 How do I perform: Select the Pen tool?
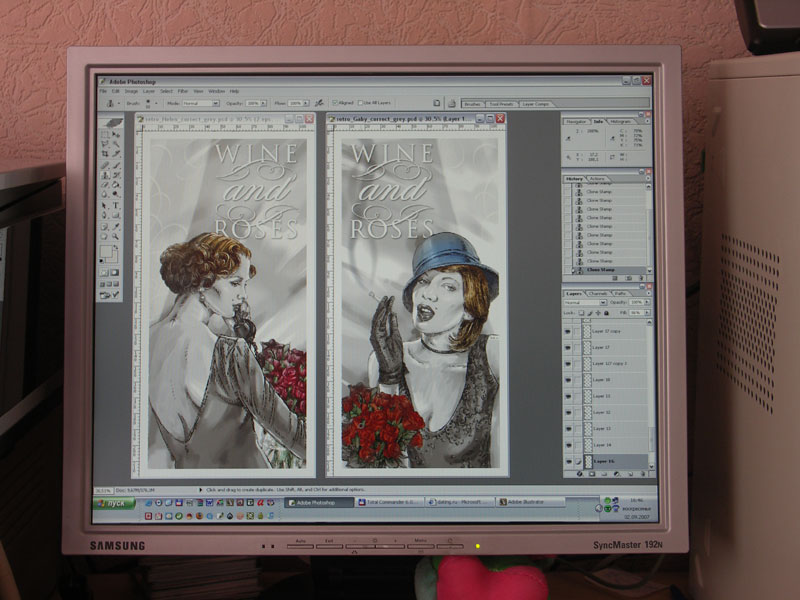click(x=105, y=215)
